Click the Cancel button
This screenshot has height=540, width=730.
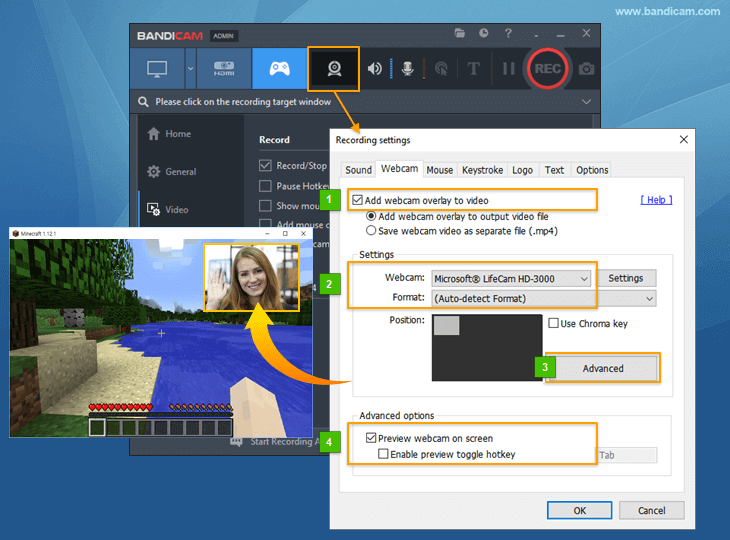[x=651, y=510]
